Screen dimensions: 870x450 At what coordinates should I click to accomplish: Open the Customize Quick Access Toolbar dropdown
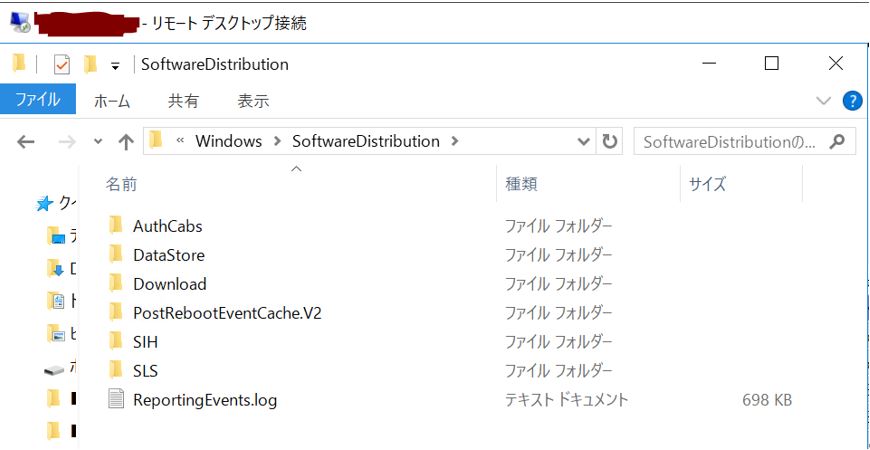[115, 66]
